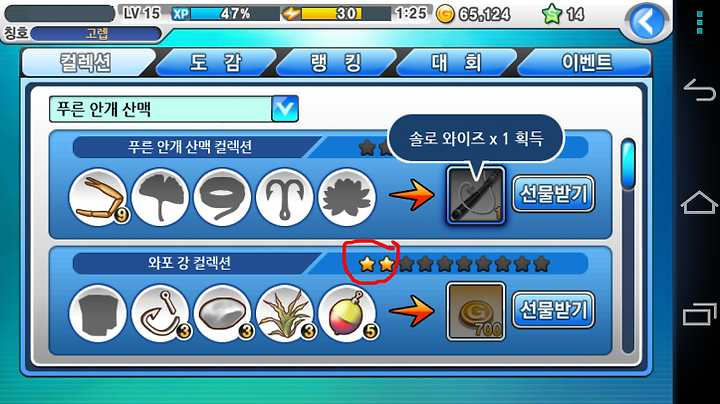Viewport: 720px width, 404px height.
Task: Tap the lotus flower silhouette item
Action: coord(347,196)
